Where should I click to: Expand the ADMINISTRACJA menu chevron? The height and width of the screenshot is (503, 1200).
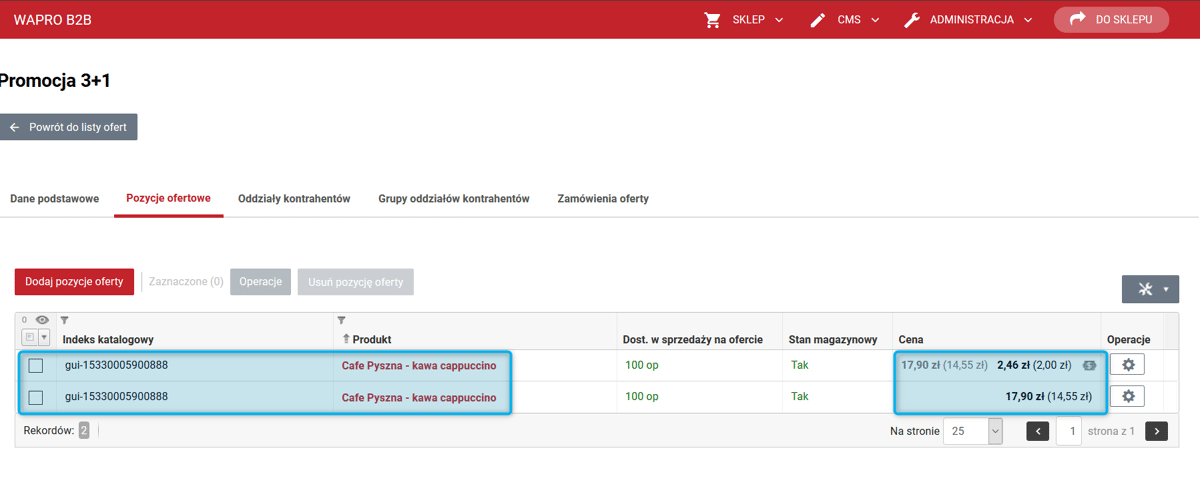pos(1027,20)
